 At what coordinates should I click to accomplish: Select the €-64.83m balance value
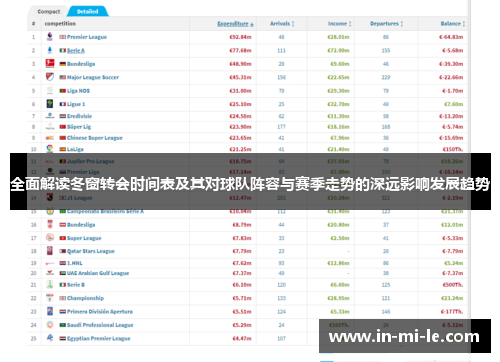click(x=451, y=37)
